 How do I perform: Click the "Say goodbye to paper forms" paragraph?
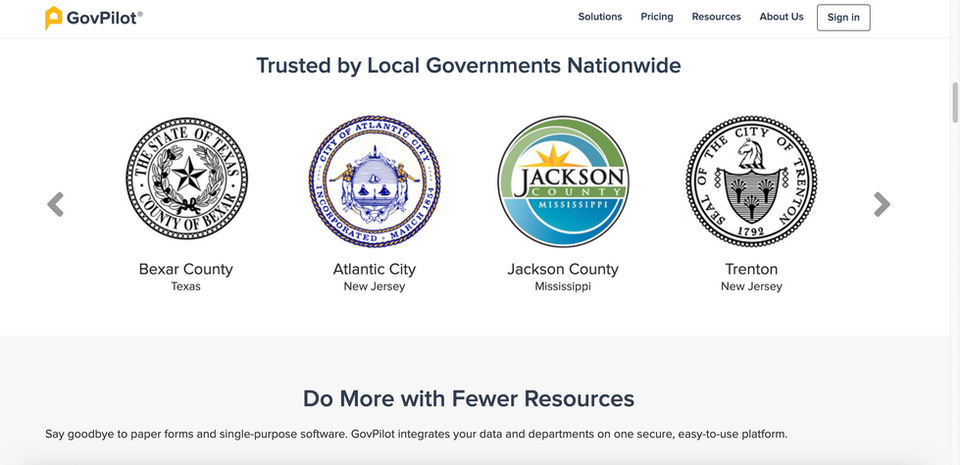tap(416, 434)
